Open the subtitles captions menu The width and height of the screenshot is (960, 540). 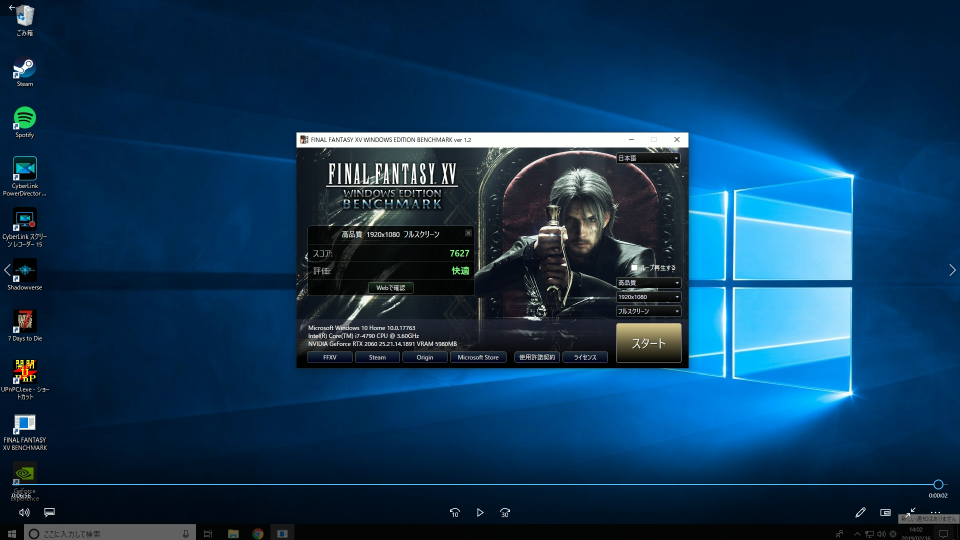(x=50, y=512)
